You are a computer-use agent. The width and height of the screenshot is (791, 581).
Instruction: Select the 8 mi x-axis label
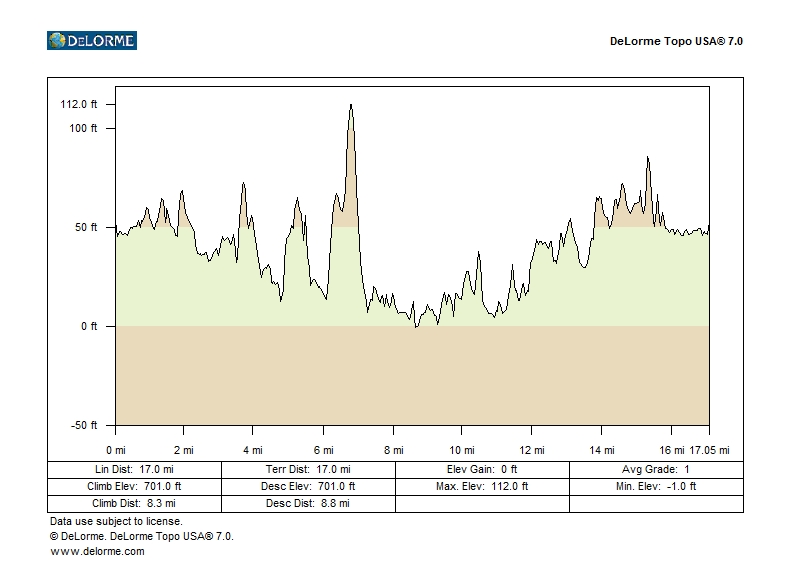pyautogui.click(x=393, y=450)
